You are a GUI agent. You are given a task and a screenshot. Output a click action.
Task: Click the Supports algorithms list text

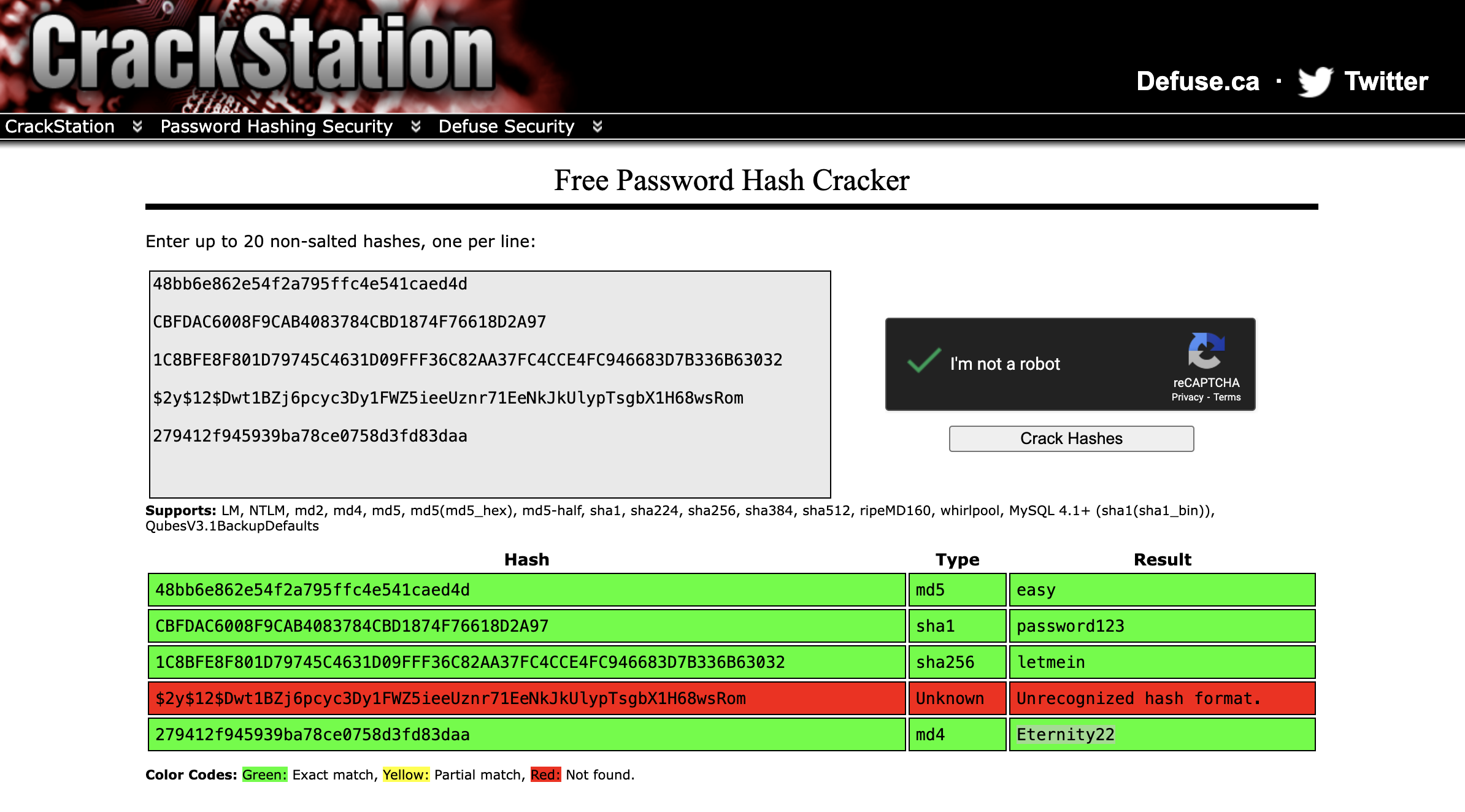(x=680, y=518)
